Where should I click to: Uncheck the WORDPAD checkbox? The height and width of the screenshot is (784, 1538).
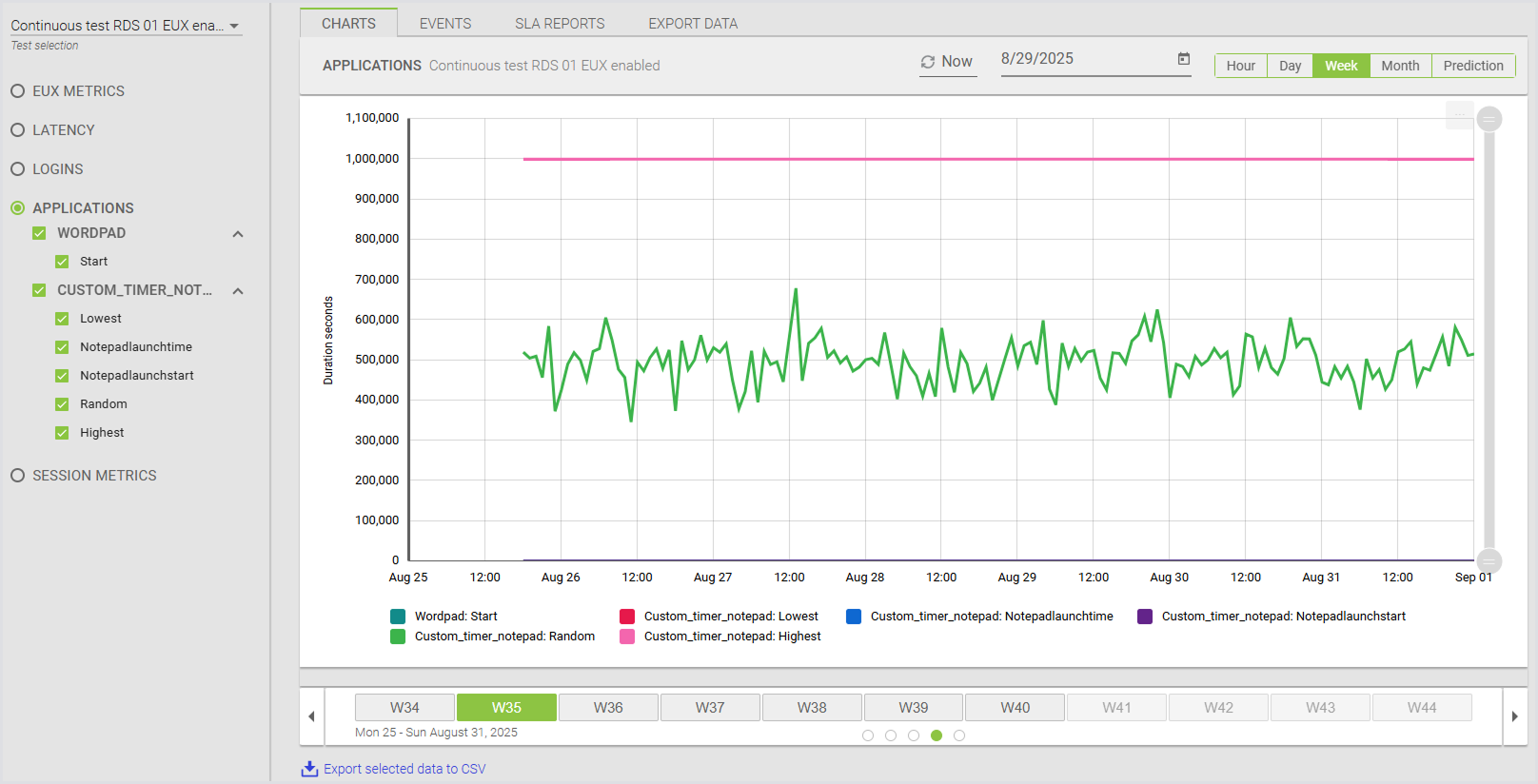pyautogui.click(x=39, y=233)
